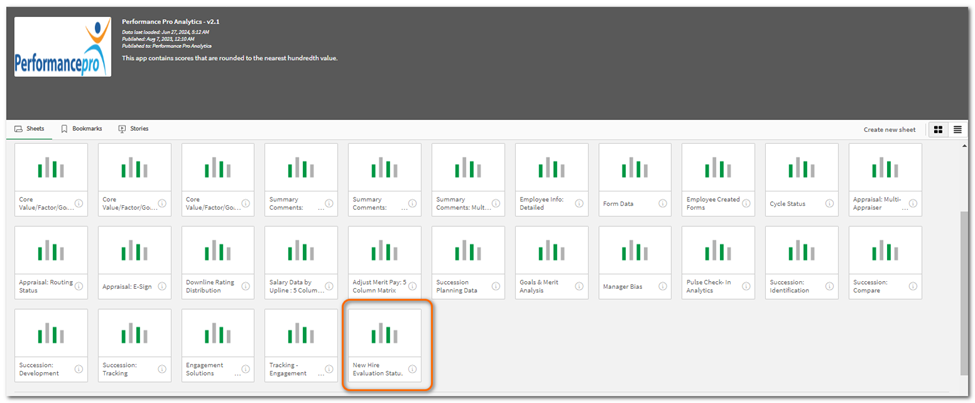Open the Succession: Compare sheet thumbnail
The image size is (975, 403).
click(x=885, y=251)
